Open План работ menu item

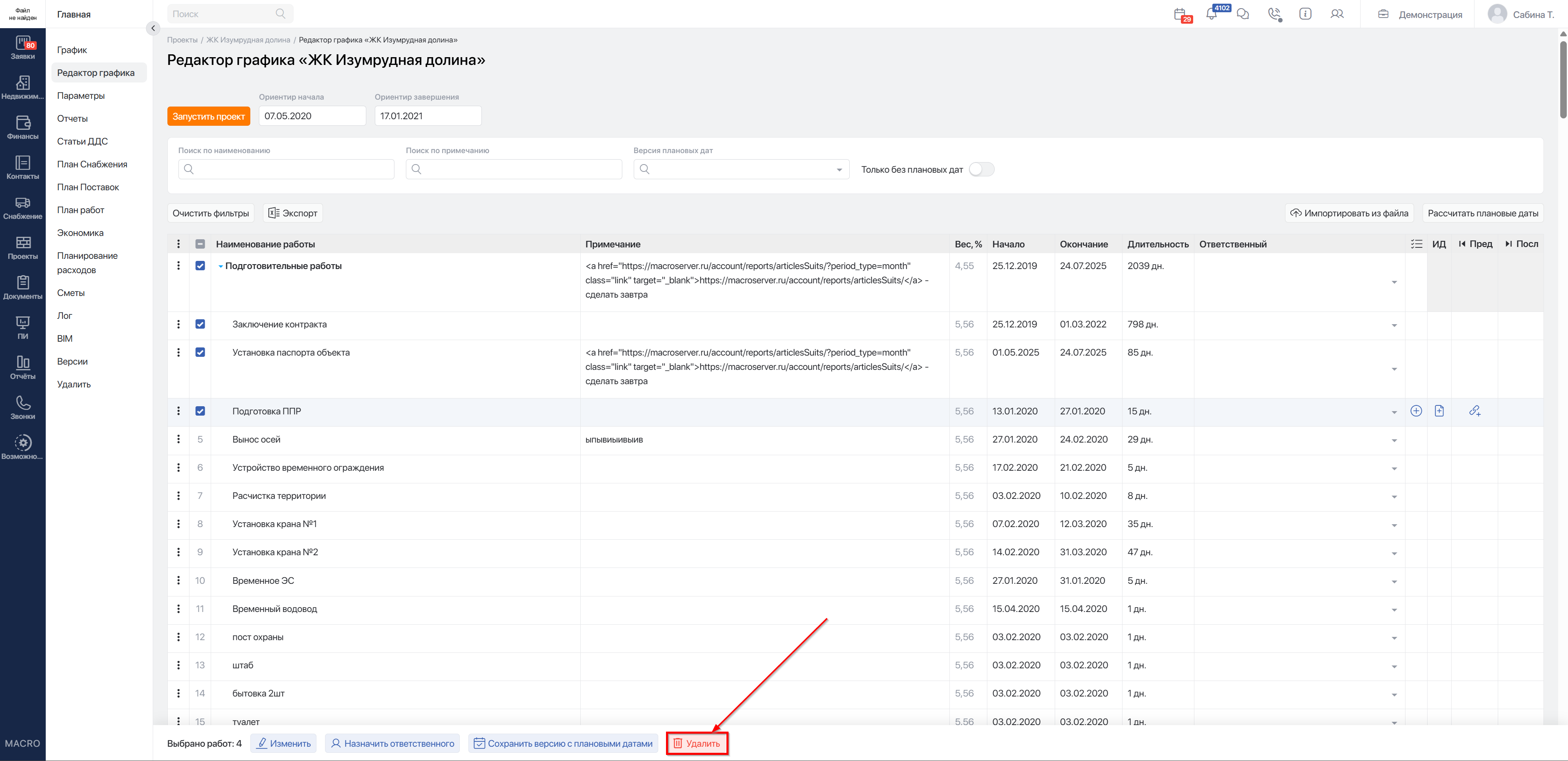tap(81, 210)
